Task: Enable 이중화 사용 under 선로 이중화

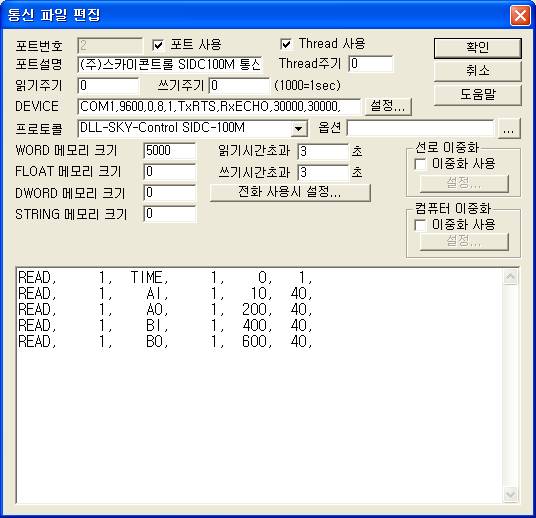Action: (x=420, y=164)
